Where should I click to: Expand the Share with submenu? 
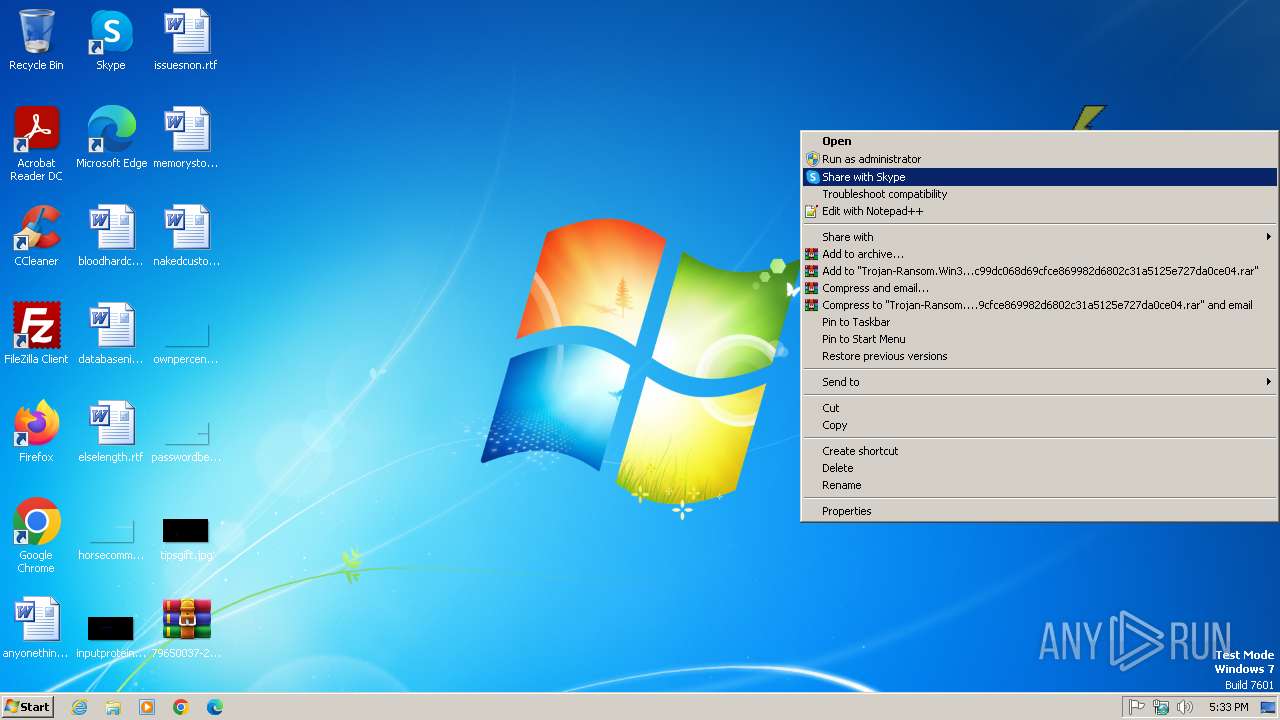[x=1039, y=237]
